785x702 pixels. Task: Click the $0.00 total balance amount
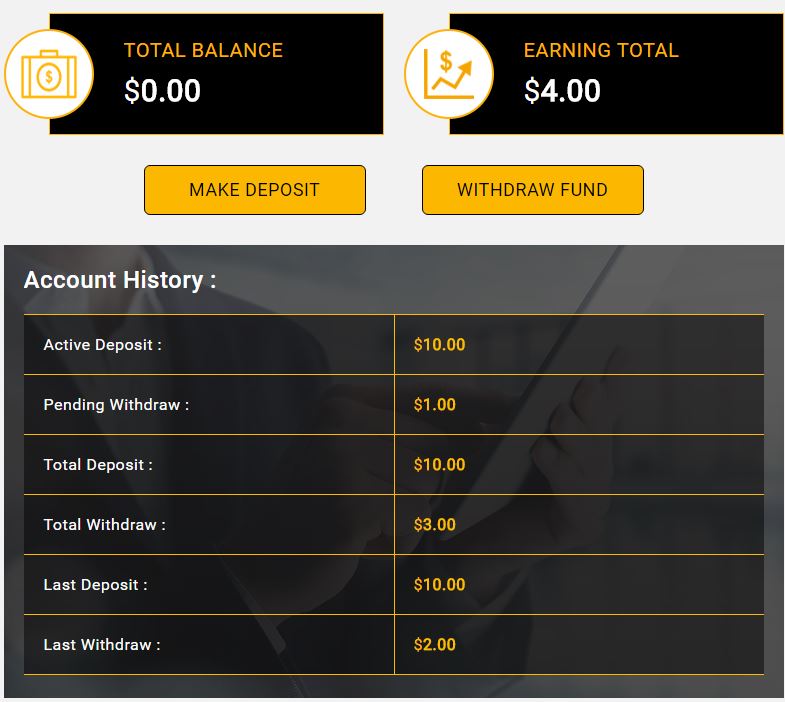[x=163, y=91]
